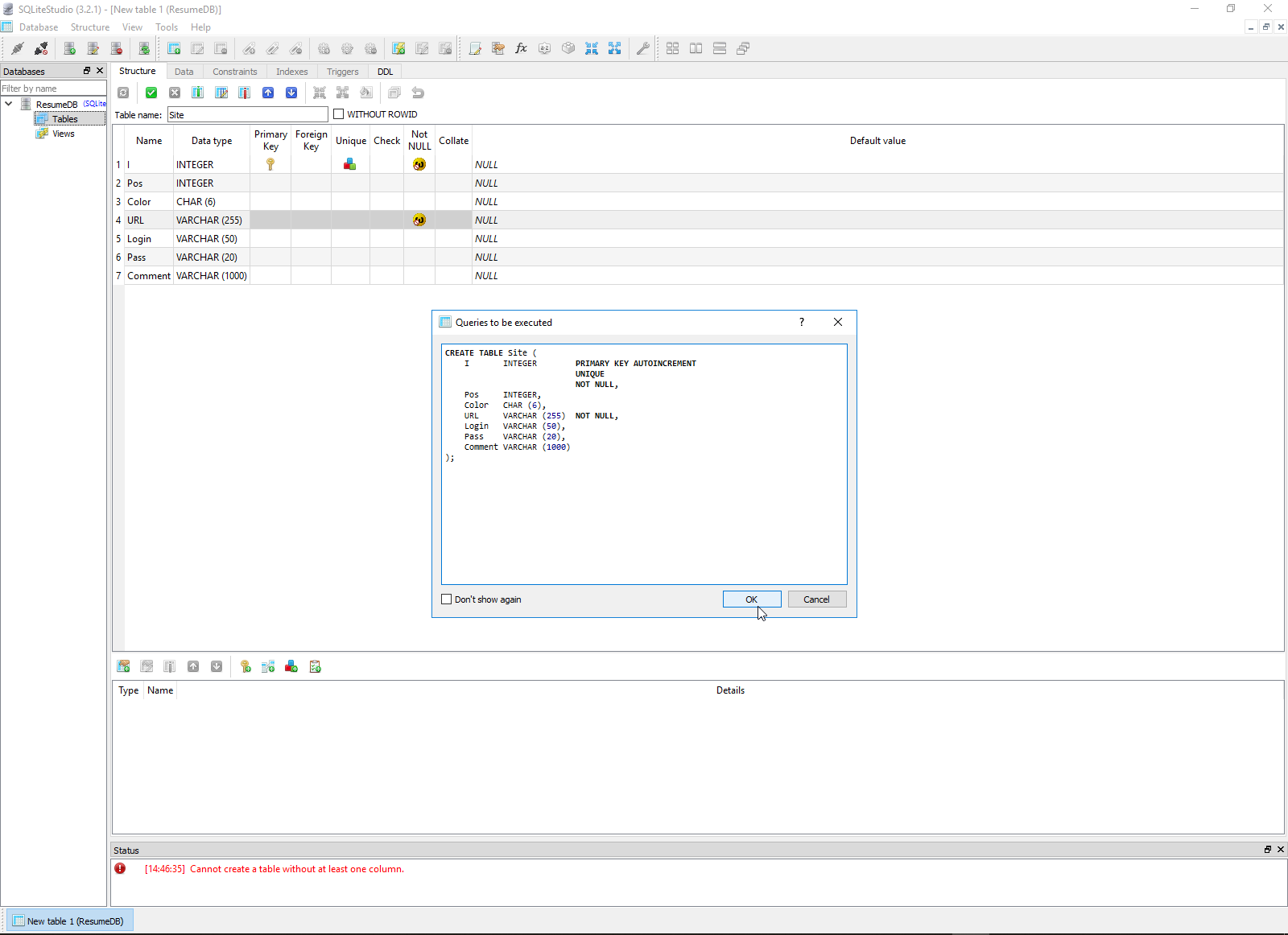Click the Remove database toolbar icon
The height and width of the screenshot is (935, 1288).
(x=117, y=48)
